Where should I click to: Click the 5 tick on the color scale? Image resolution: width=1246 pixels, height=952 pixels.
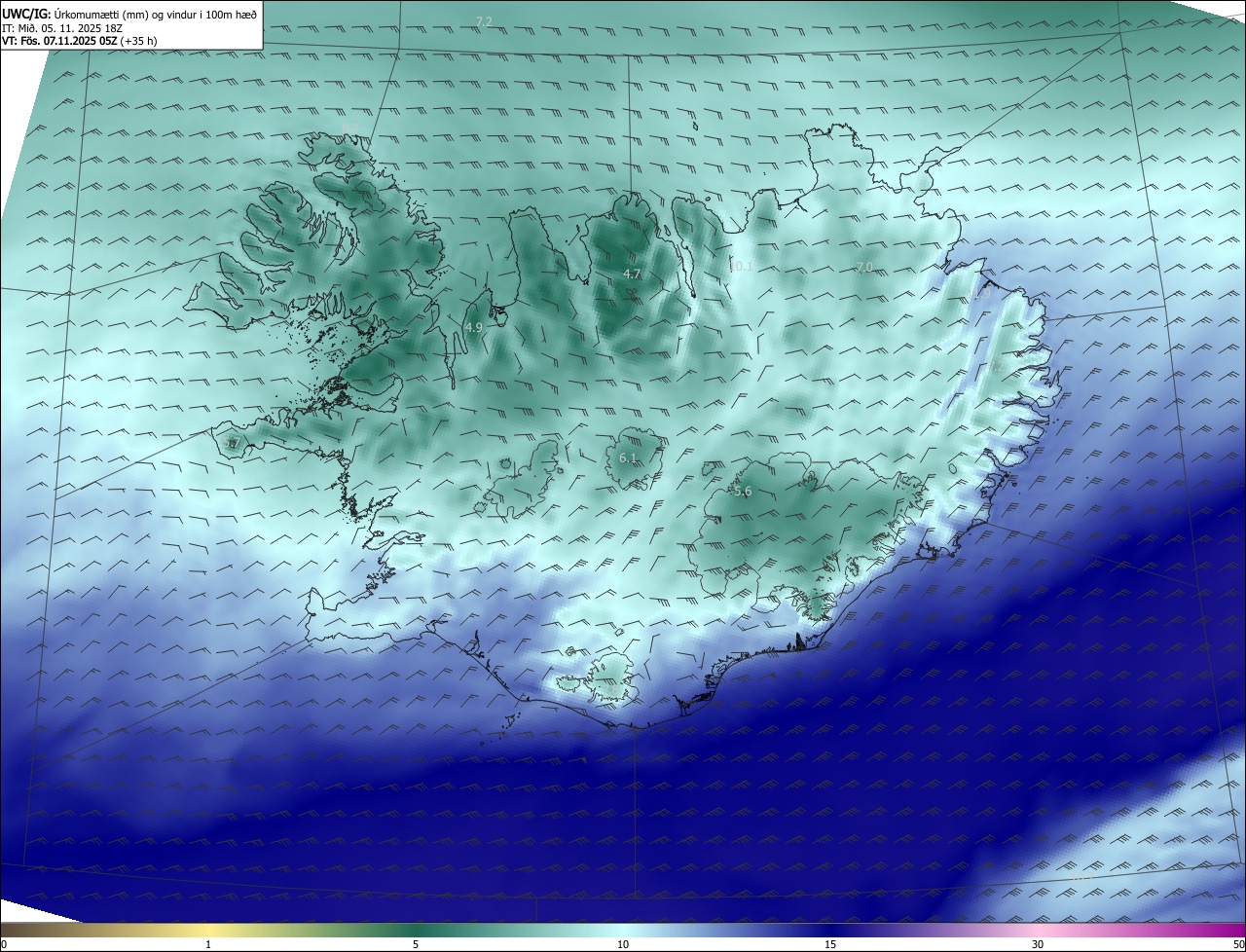[416, 944]
